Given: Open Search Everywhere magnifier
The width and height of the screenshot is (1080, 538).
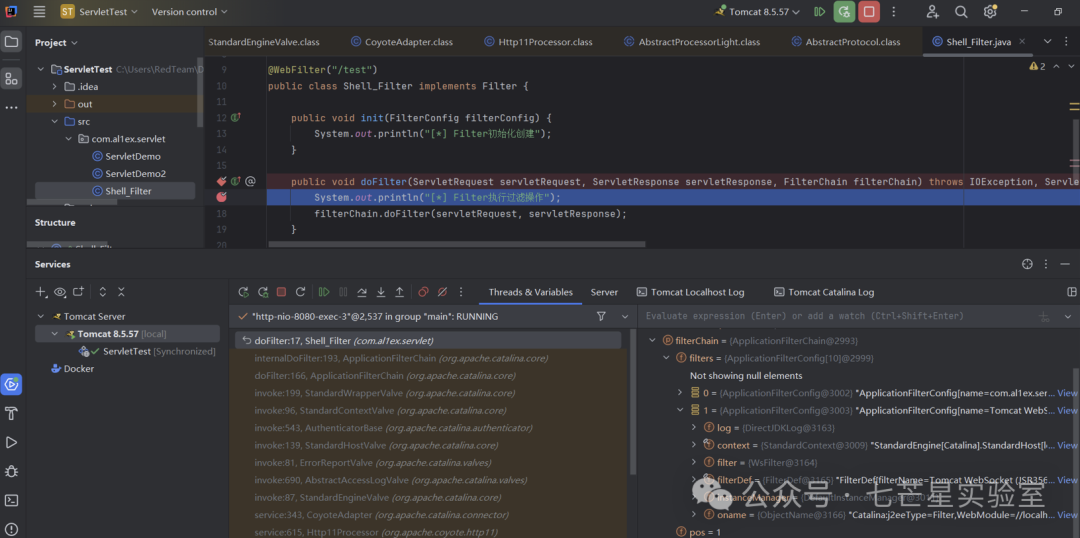Looking at the screenshot, I should [x=961, y=12].
